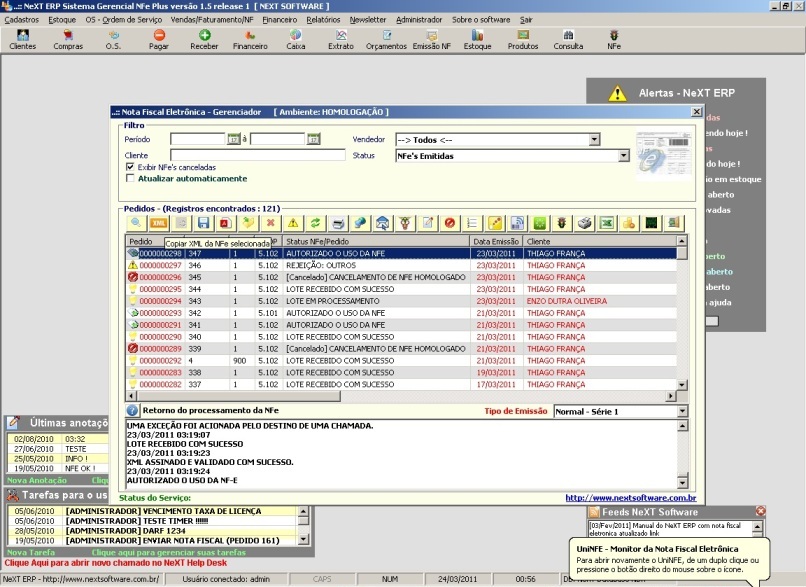Open Produtos toolbar icon
The image size is (806, 587).
523,40
